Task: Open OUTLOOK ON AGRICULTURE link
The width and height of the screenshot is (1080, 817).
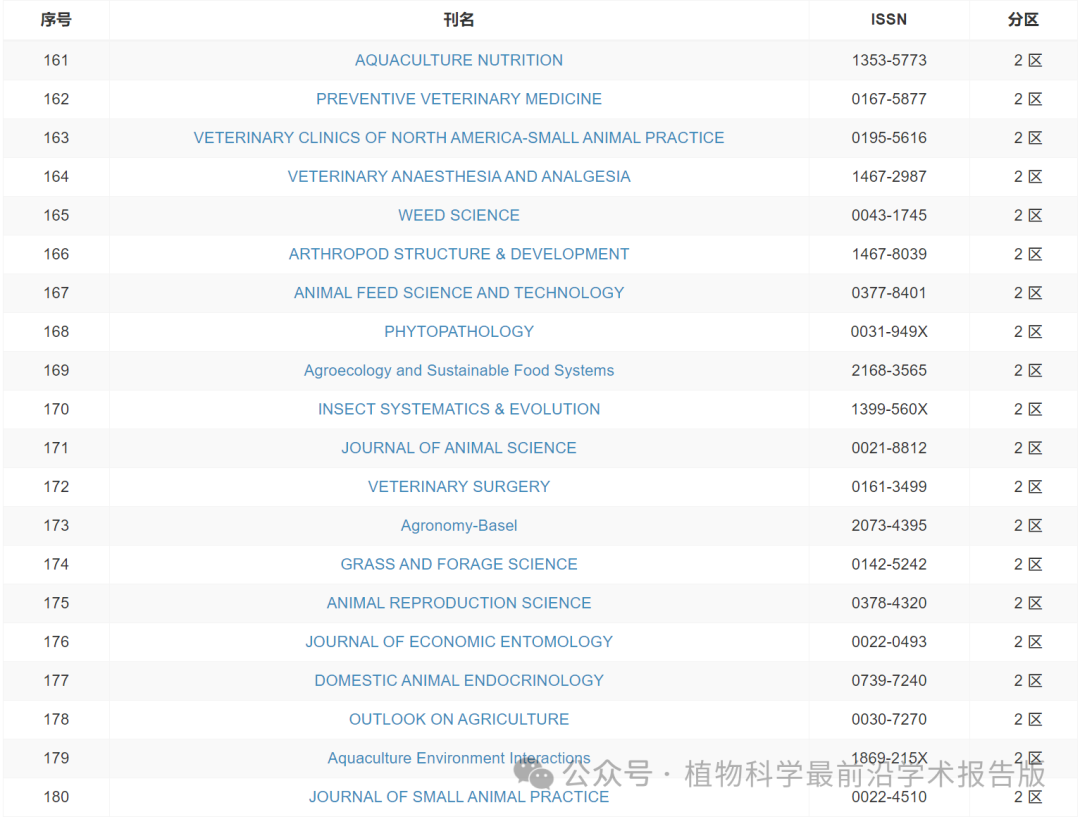Action: tap(459, 719)
